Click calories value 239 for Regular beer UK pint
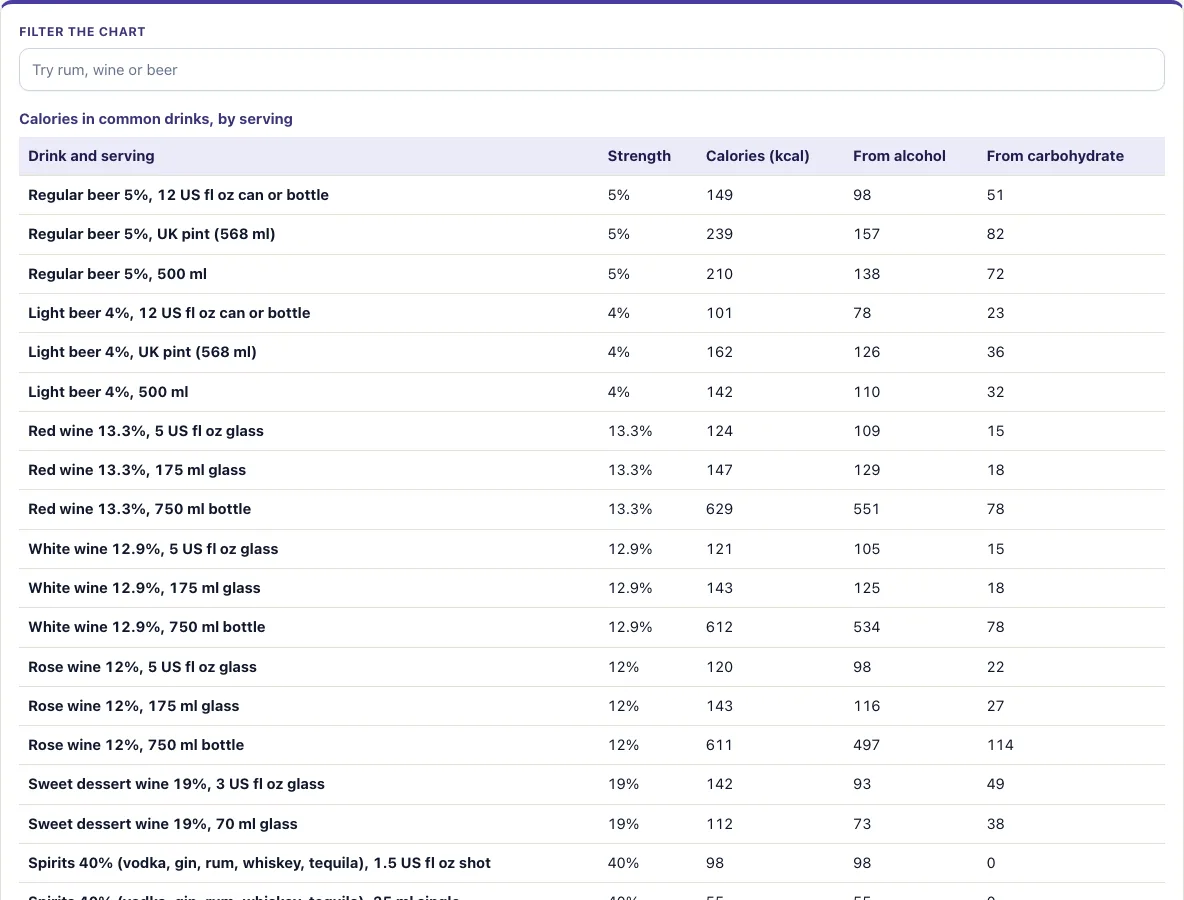This screenshot has width=1184, height=900. 720,234
